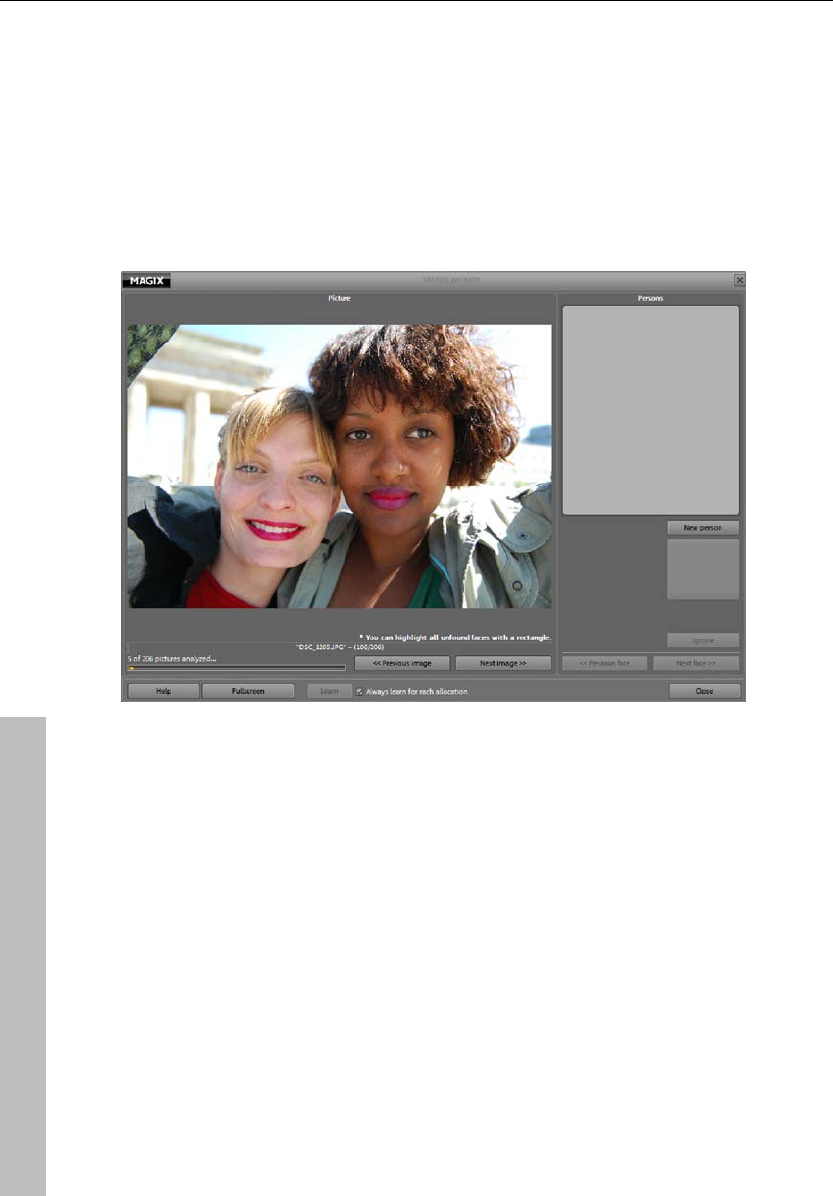Click the hint about highlighting unfound faces
The image size is (833, 1196).
click(x=455, y=637)
